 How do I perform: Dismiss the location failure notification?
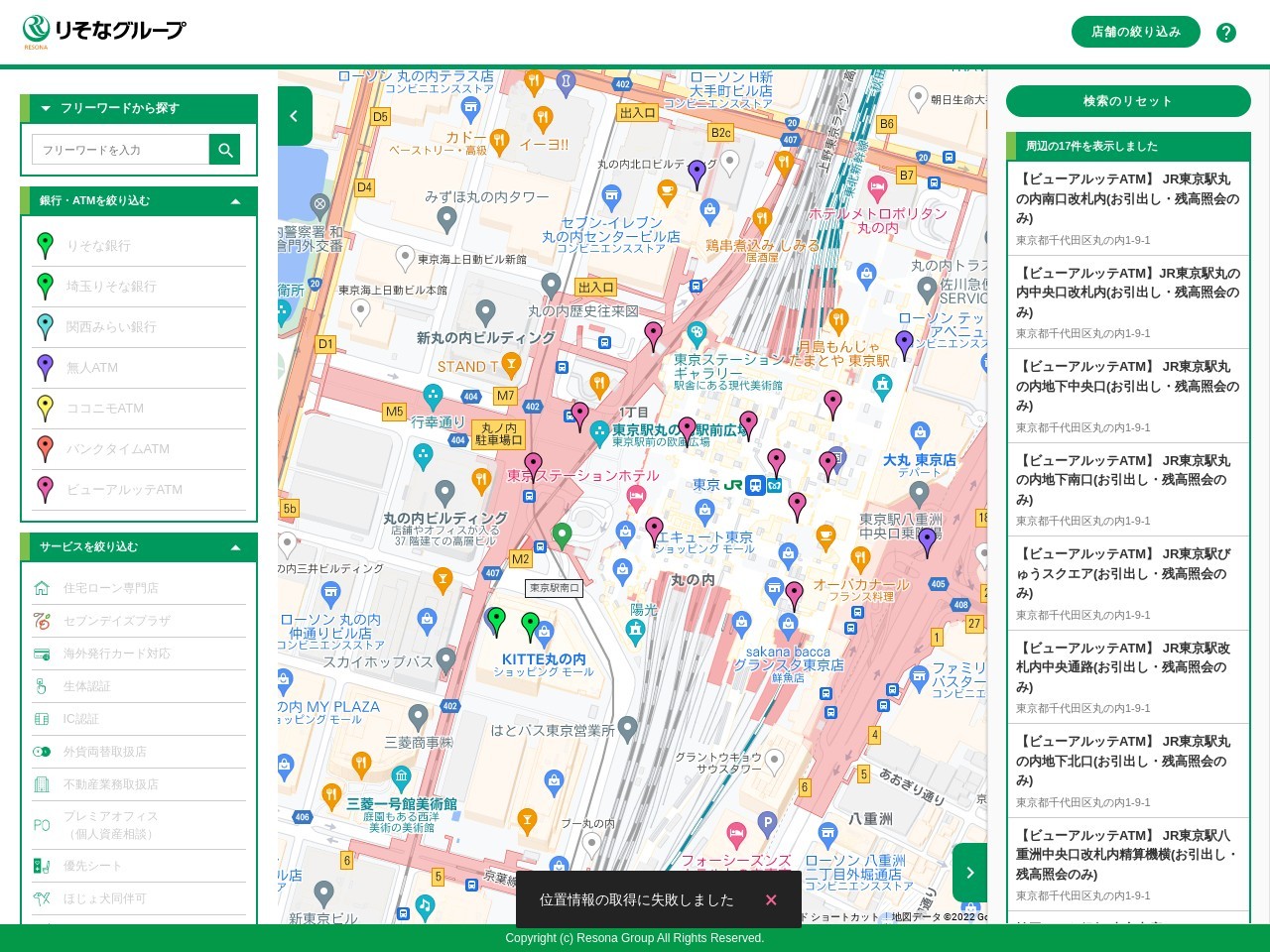coord(771,899)
